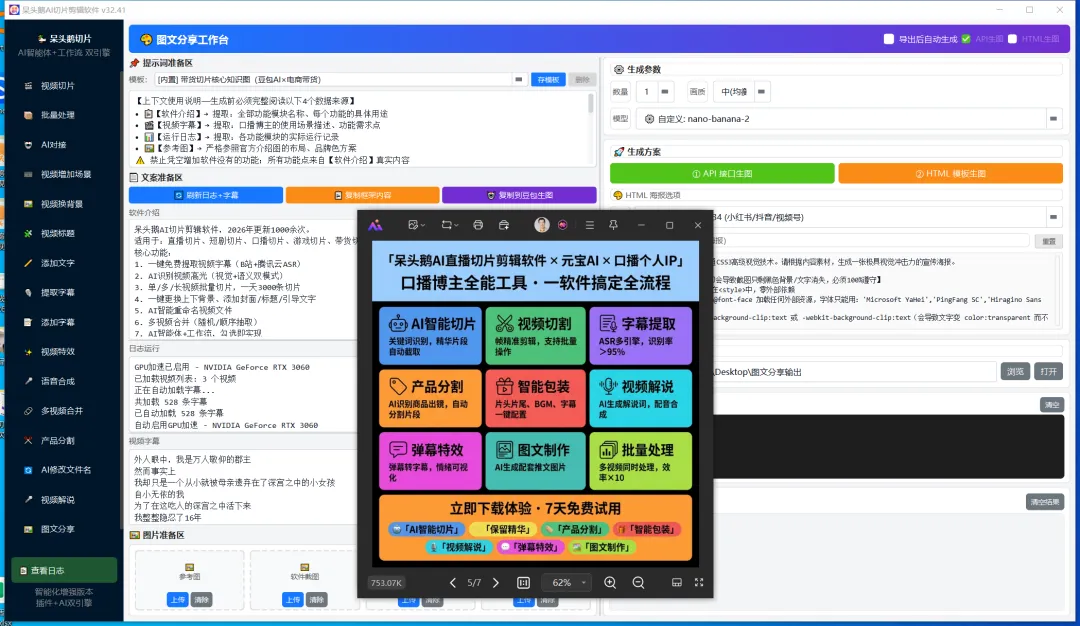This screenshot has height=626, width=1080.
Task: Open 视频换背景 sidebar entry
Action: pyautogui.click(x=62, y=204)
